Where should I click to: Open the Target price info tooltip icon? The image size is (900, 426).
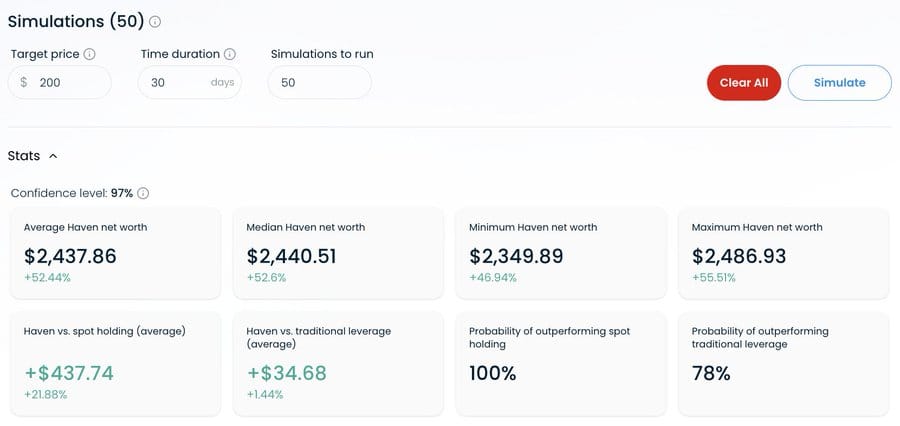pyautogui.click(x=90, y=54)
